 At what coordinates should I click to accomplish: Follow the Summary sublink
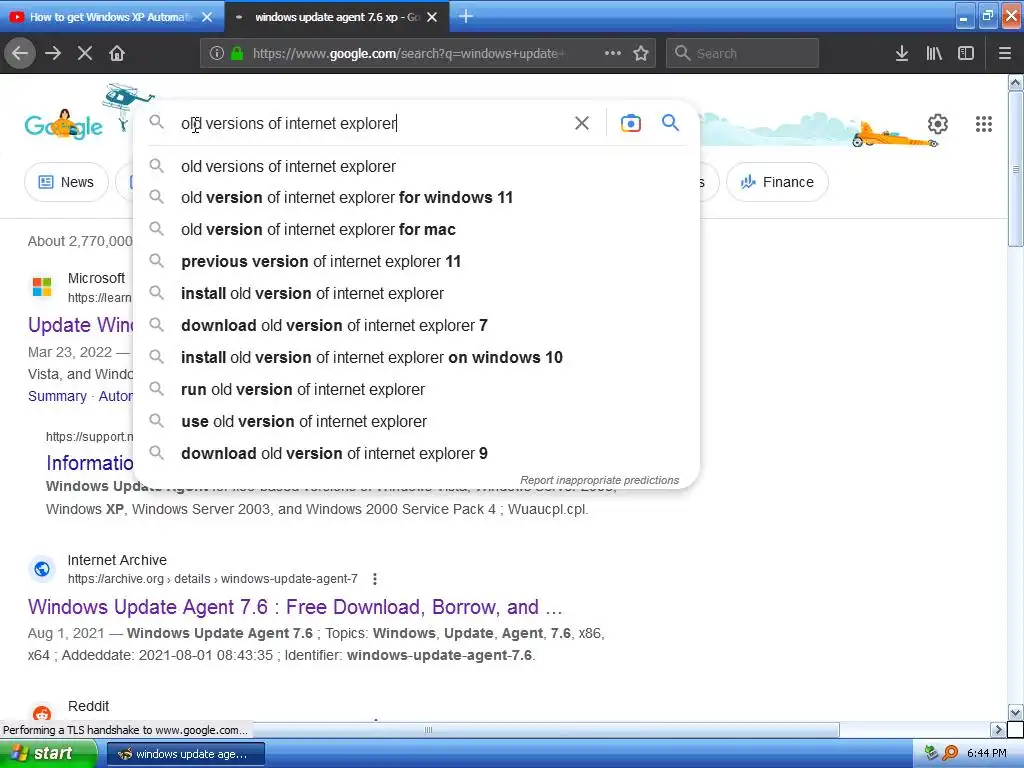pyautogui.click(x=57, y=396)
